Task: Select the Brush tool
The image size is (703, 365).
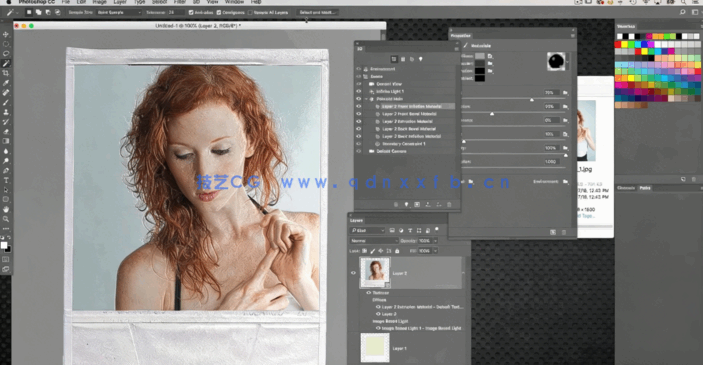Action: (6, 103)
